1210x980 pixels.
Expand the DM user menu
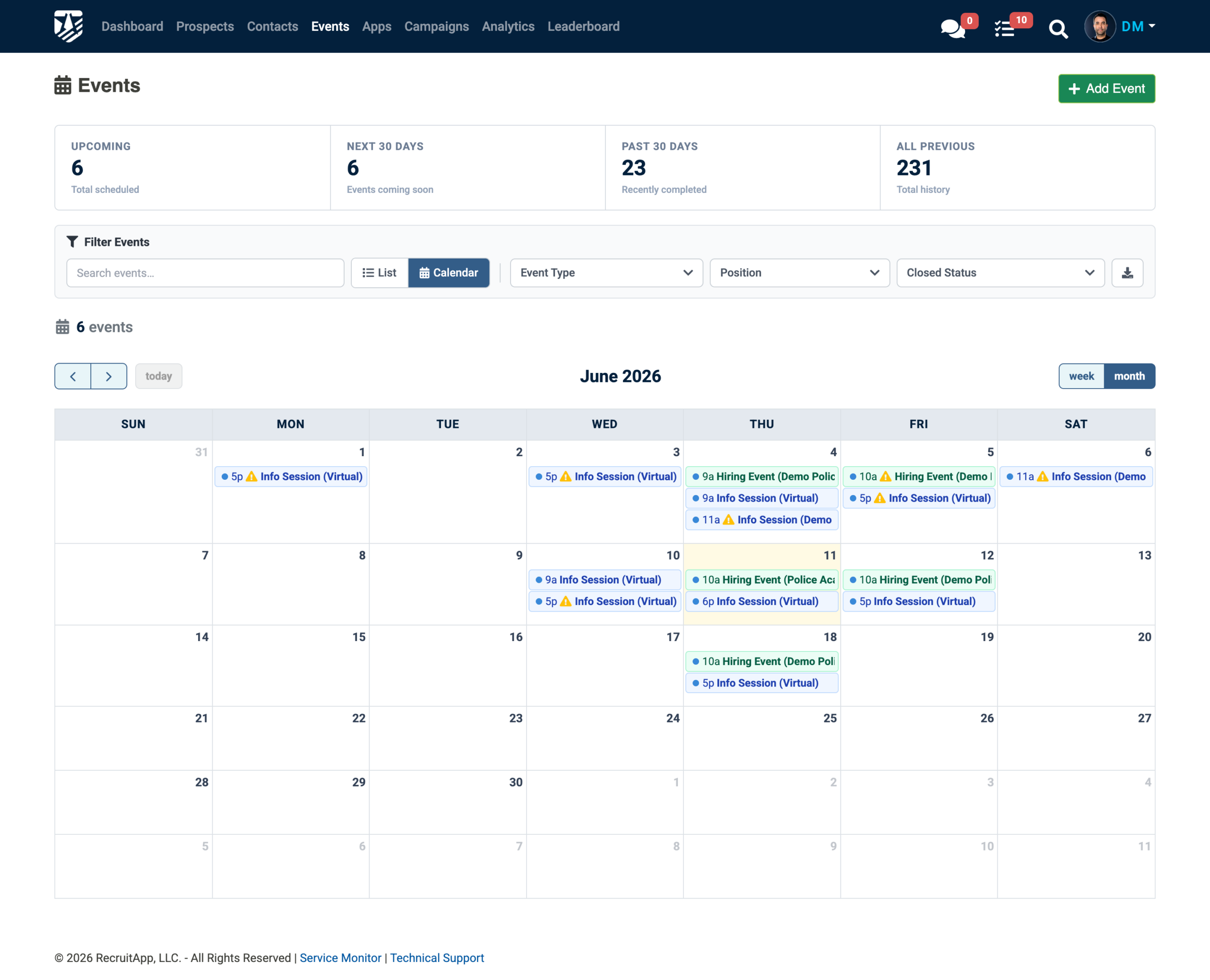(1138, 26)
